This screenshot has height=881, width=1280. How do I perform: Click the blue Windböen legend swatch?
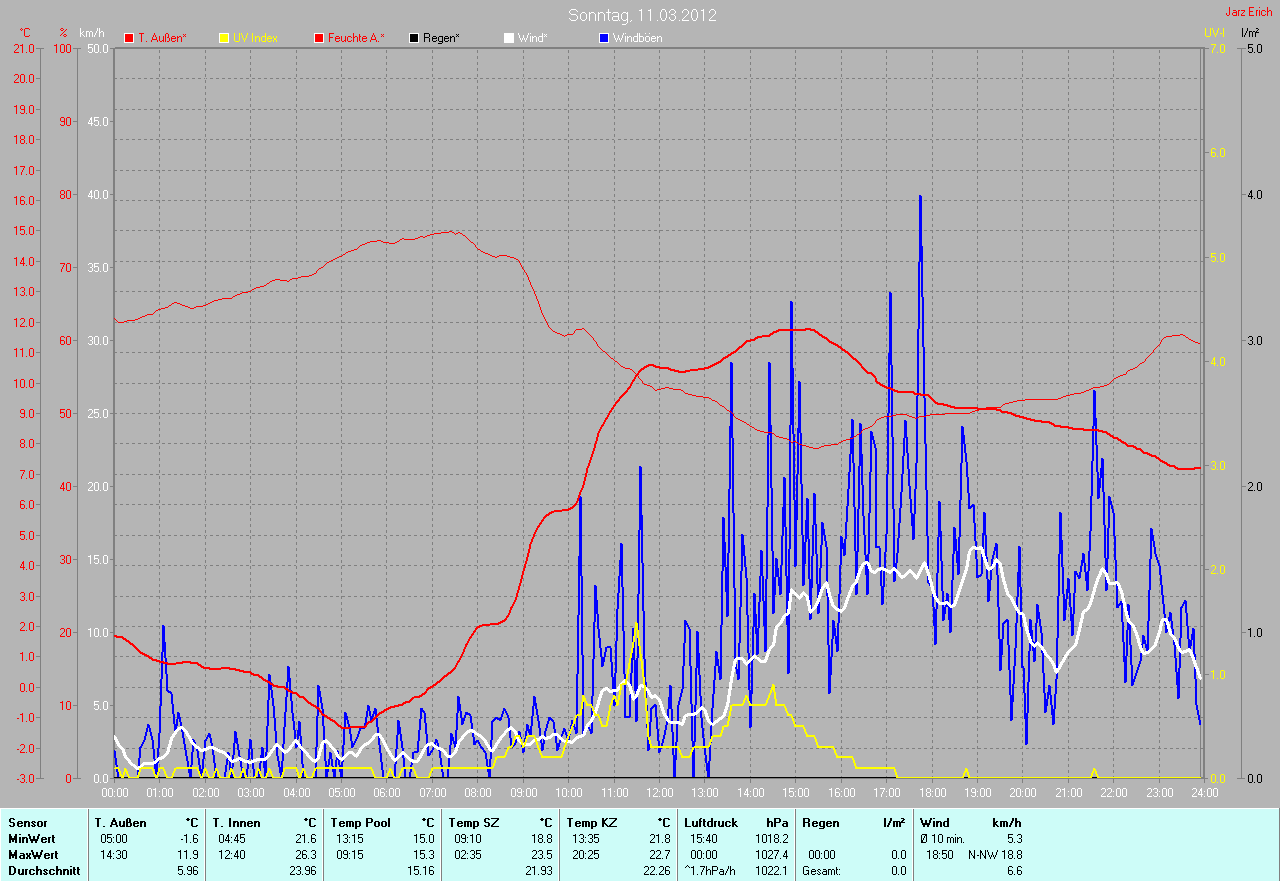604,38
